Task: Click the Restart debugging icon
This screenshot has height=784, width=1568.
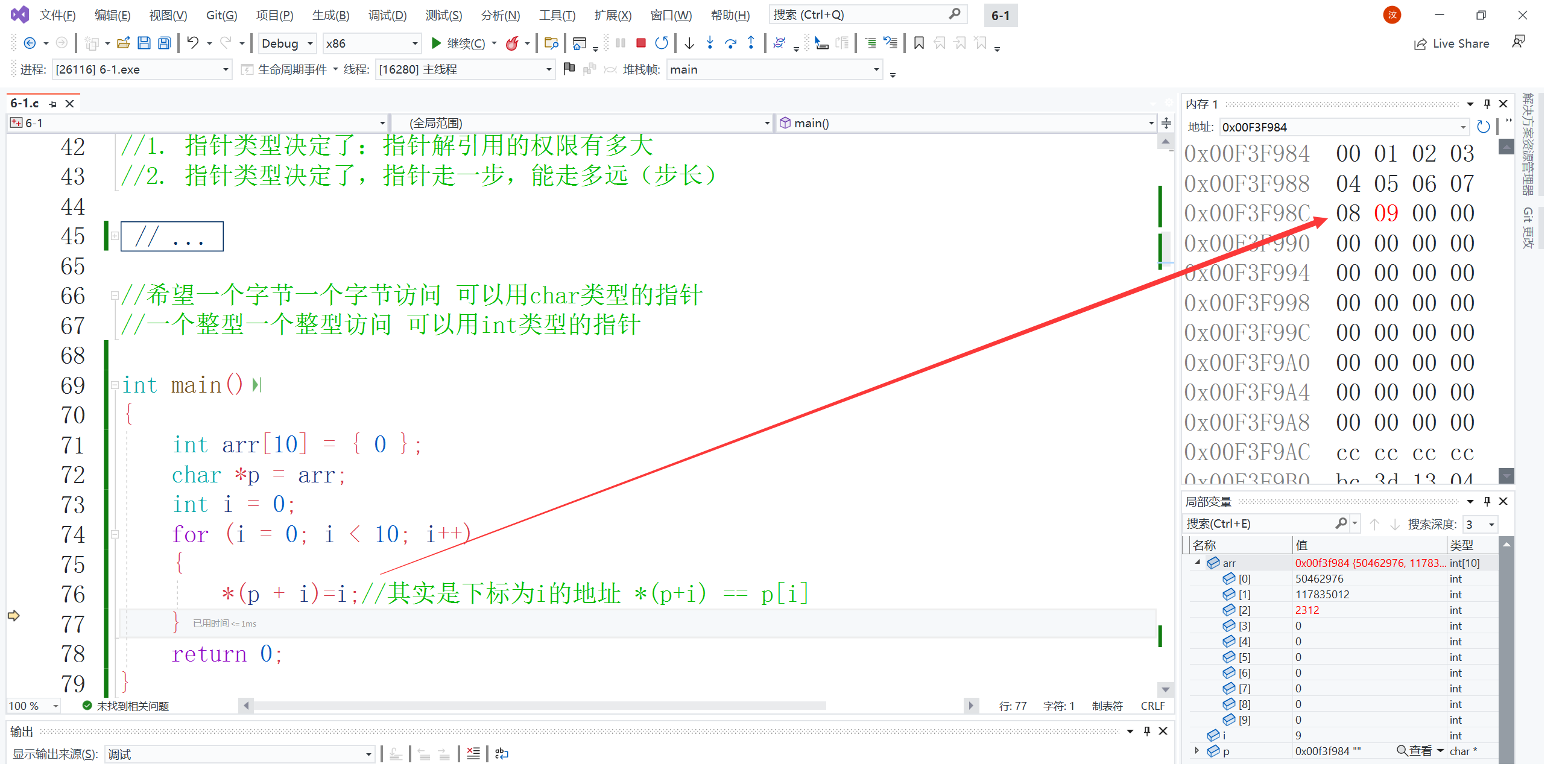Action: [661, 43]
